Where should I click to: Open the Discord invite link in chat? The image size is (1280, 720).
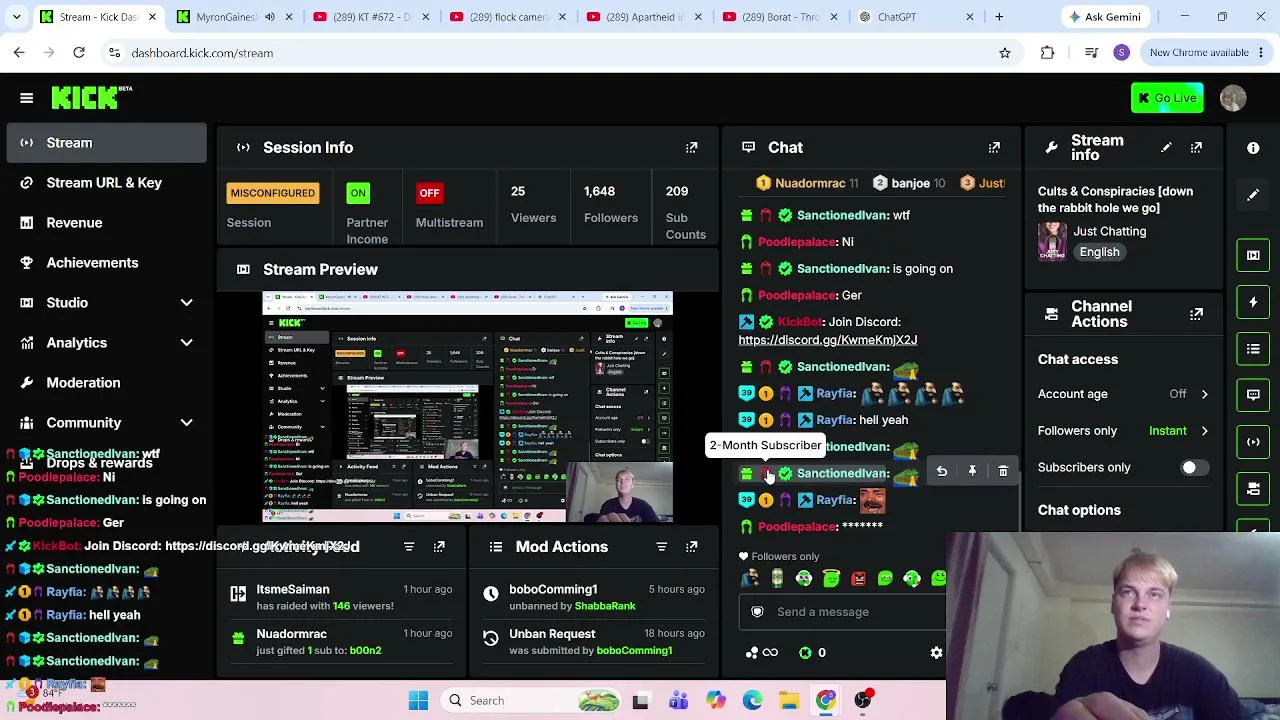[828, 340]
